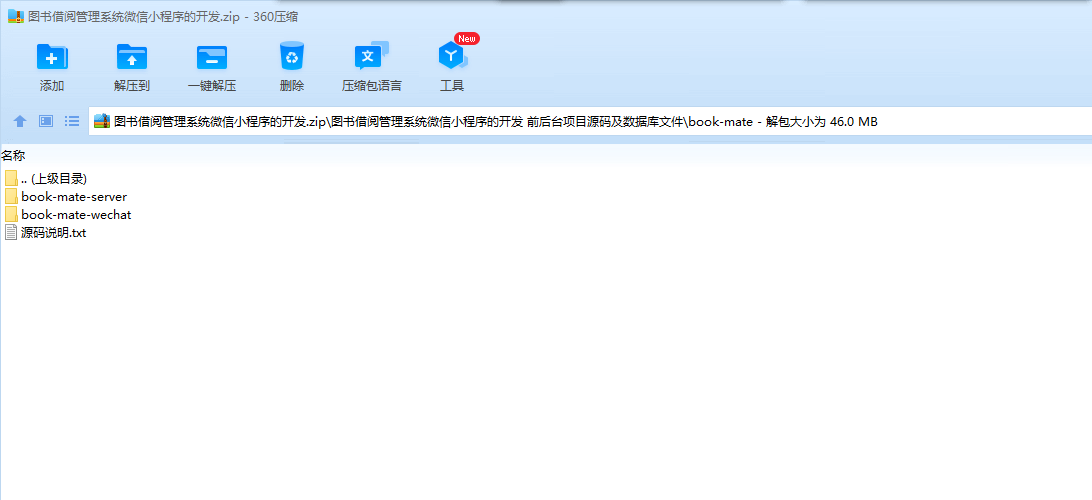This screenshot has width=1092, height=500.
Task: Click the 添加 (Add) toolbar icon
Action: (x=52, y=57)
